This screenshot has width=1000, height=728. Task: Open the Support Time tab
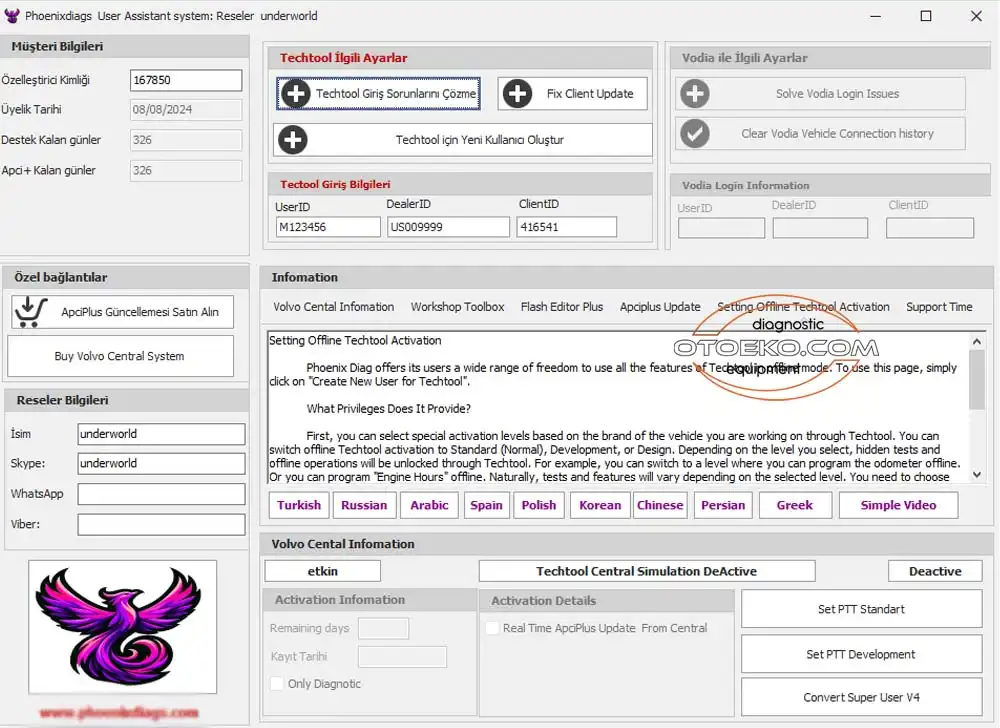point(938,307)
